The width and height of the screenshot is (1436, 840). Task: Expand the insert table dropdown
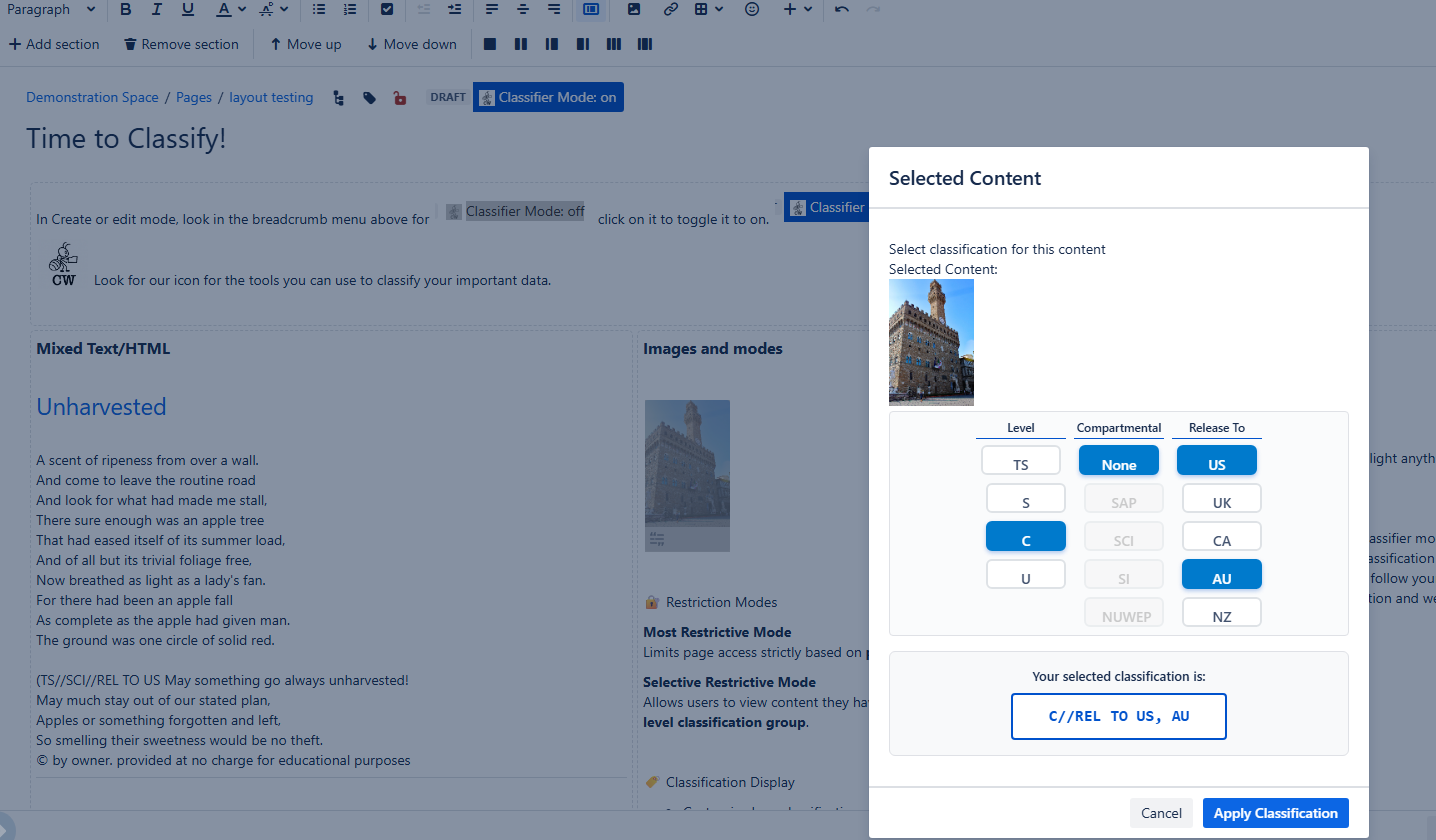(x=719, y=10)
